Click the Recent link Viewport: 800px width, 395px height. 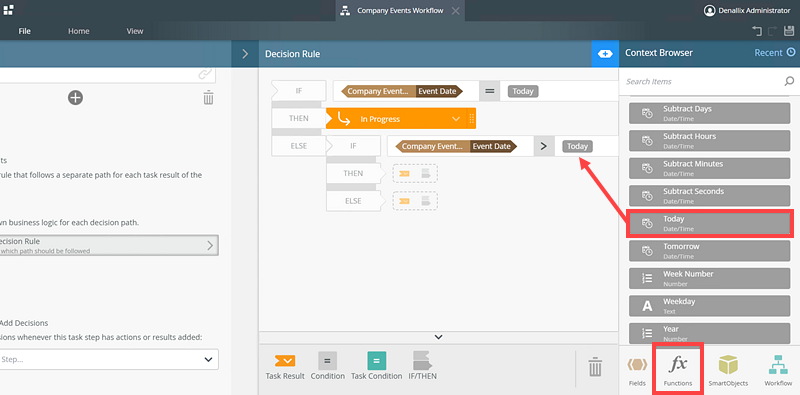[x=768, y=53]
